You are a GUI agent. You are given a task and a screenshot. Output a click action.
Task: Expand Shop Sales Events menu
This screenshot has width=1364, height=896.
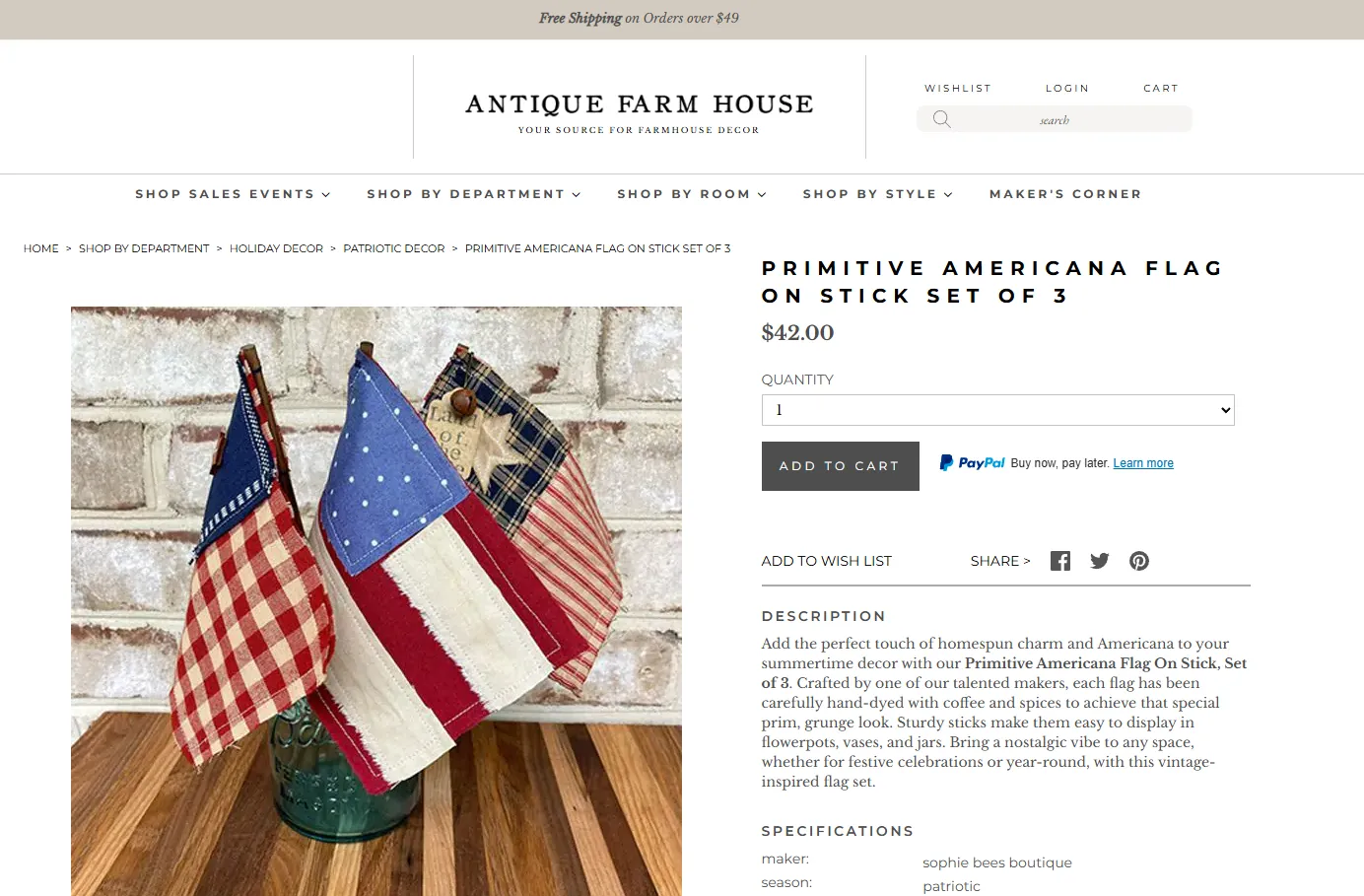[233, 194]
